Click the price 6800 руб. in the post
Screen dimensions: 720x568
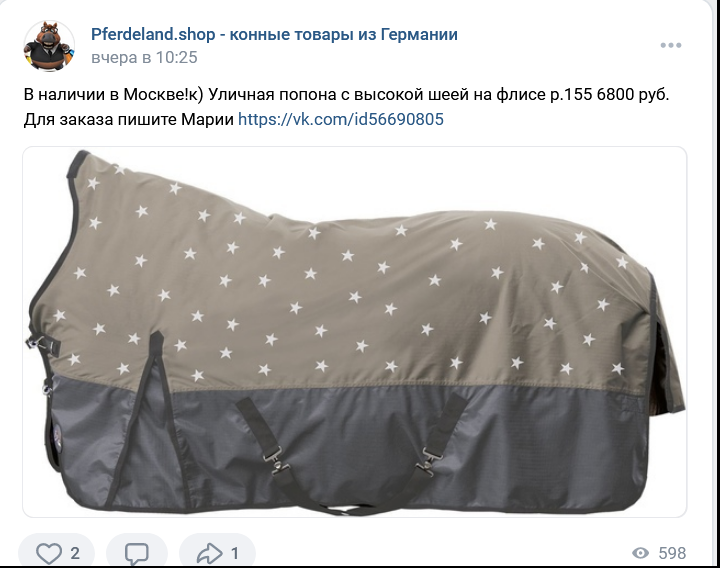point(633,95)
